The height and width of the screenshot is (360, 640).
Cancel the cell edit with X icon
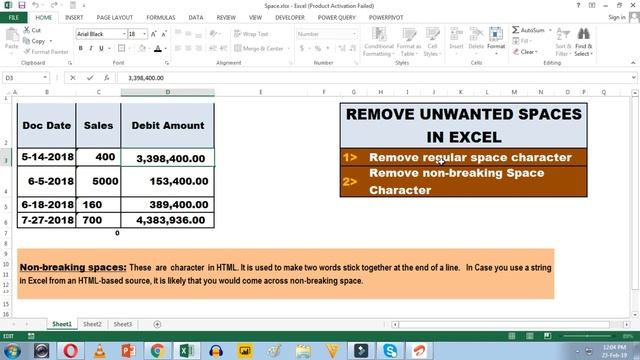point(73,78)
